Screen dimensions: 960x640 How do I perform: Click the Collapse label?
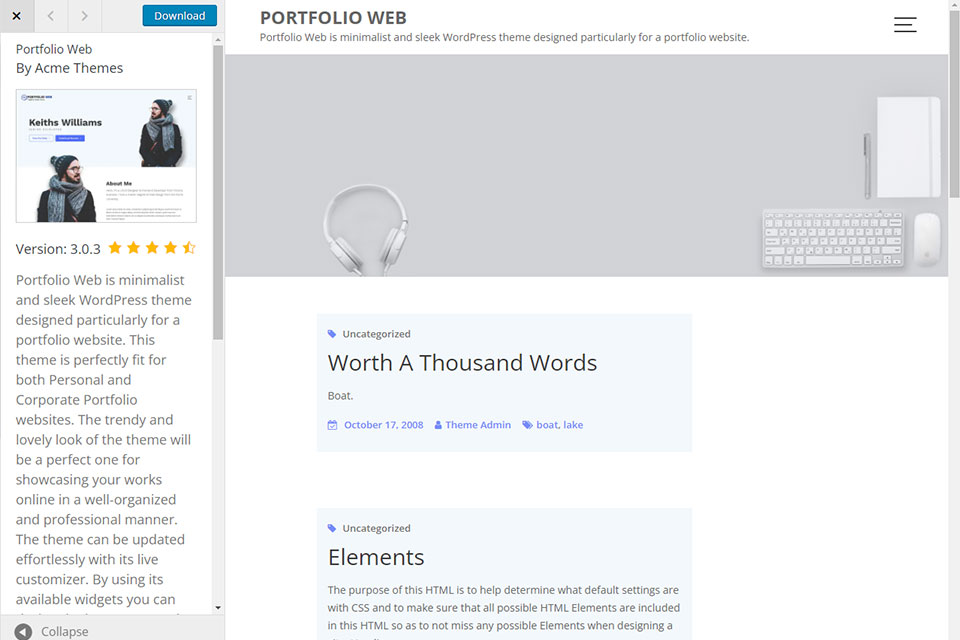tap(64, 631)
